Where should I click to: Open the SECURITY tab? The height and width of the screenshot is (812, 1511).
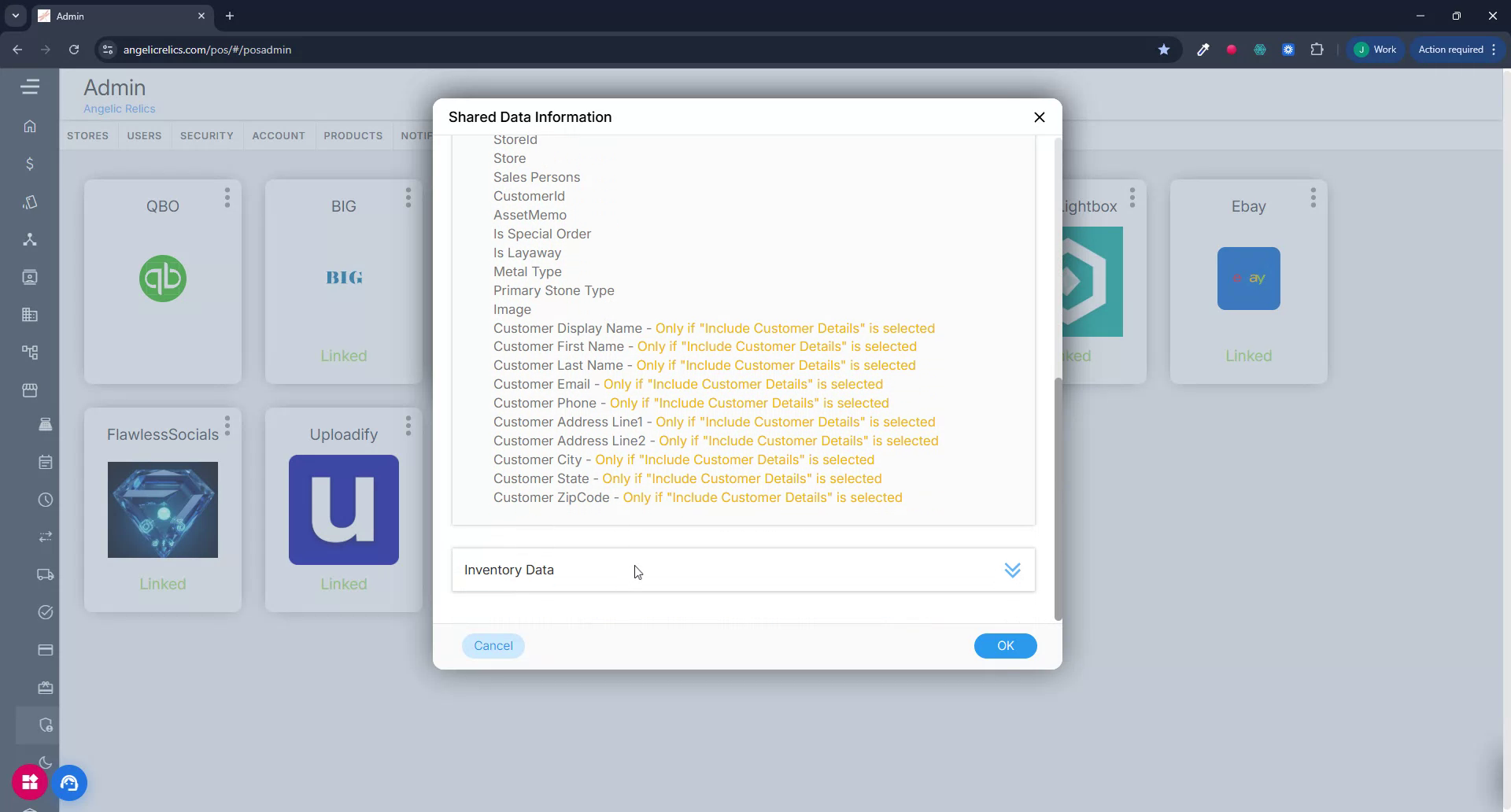[206, 135]
